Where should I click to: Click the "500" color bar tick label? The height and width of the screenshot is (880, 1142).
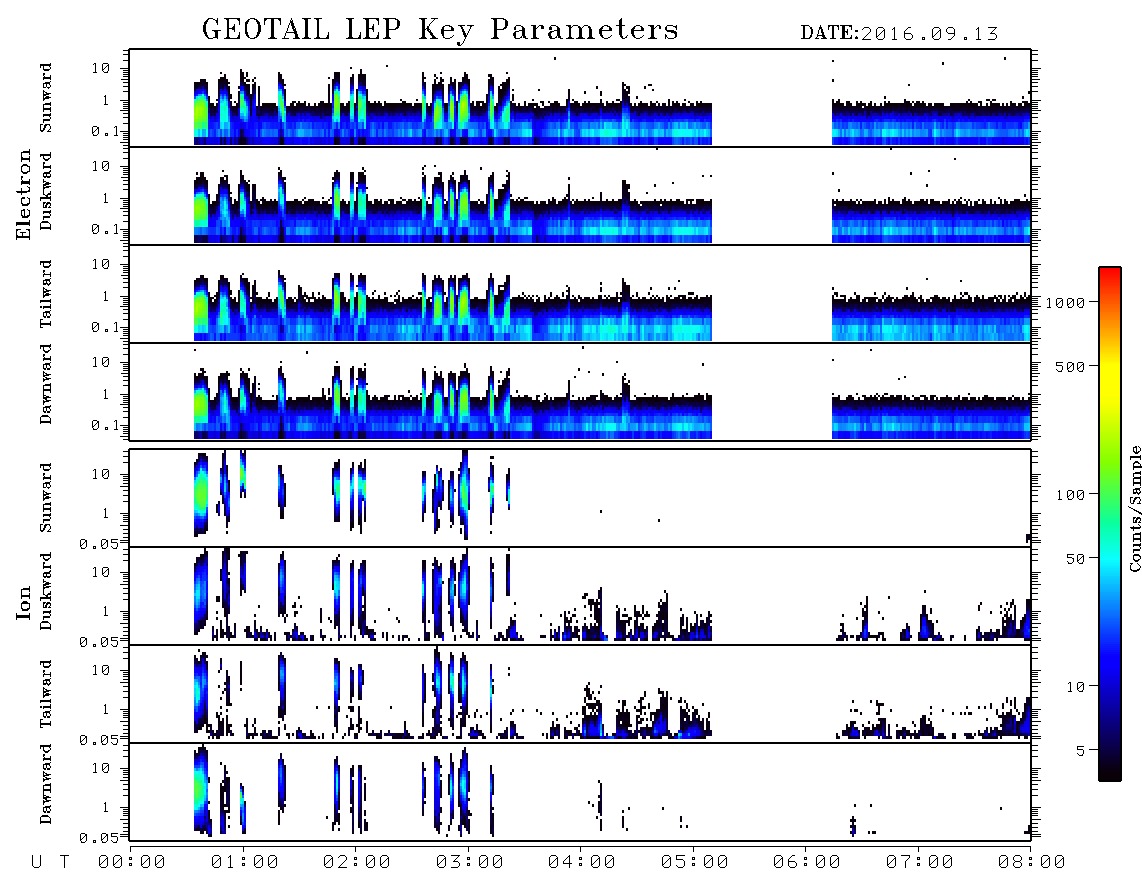tap(1071, 367)
